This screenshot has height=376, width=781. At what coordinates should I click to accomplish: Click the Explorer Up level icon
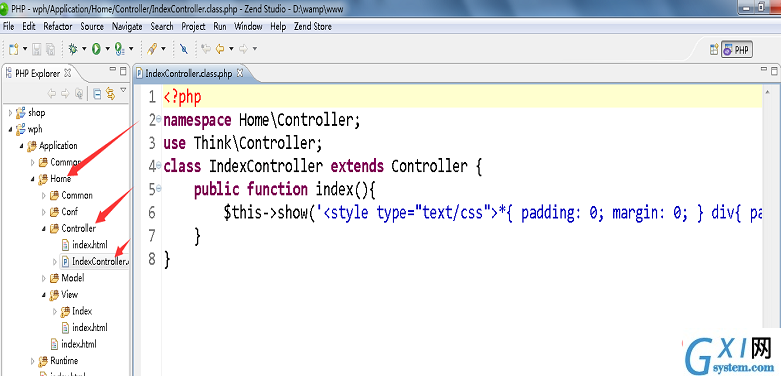[79, 93]
